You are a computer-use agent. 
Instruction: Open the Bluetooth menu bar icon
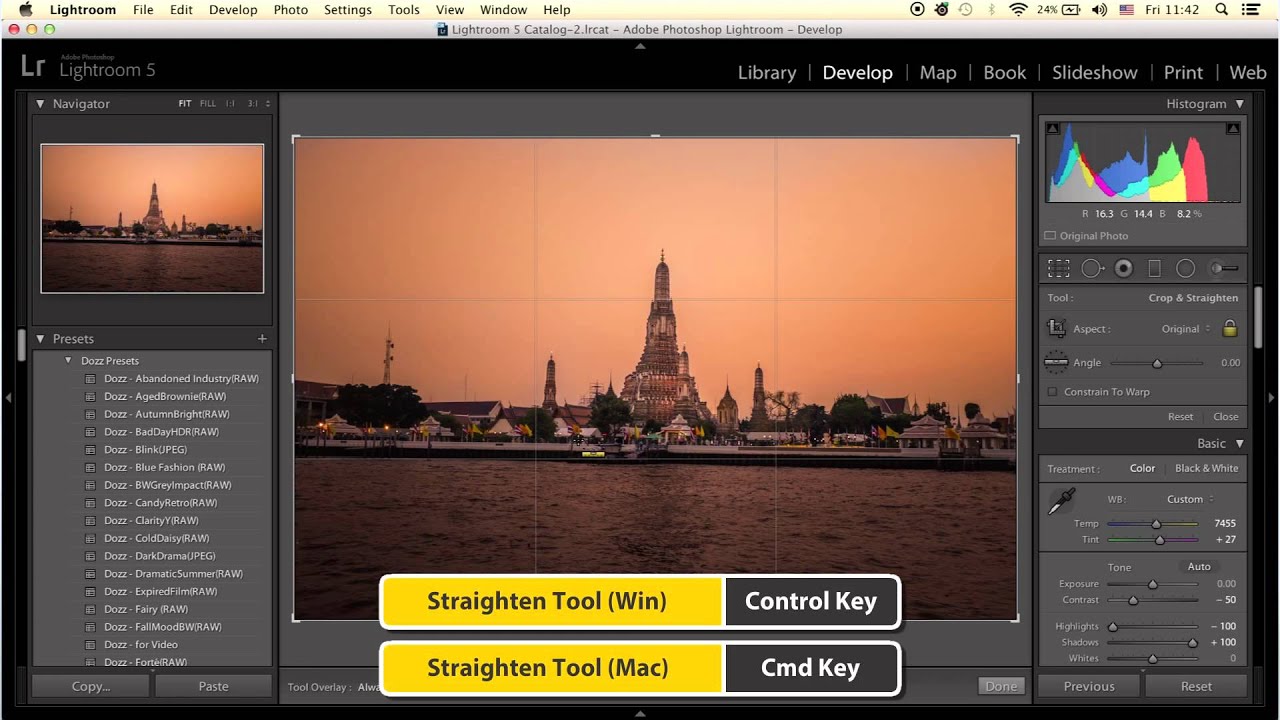coord(991,10)
